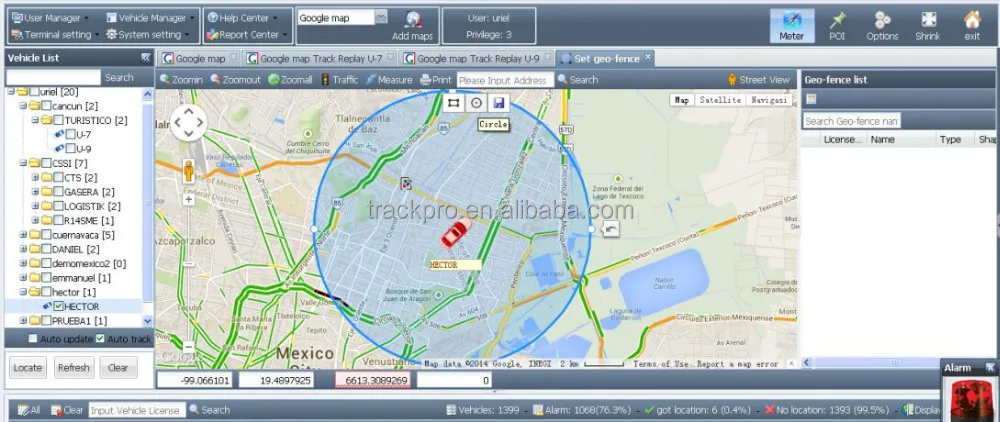Select the Meter tool

[791, 25]
